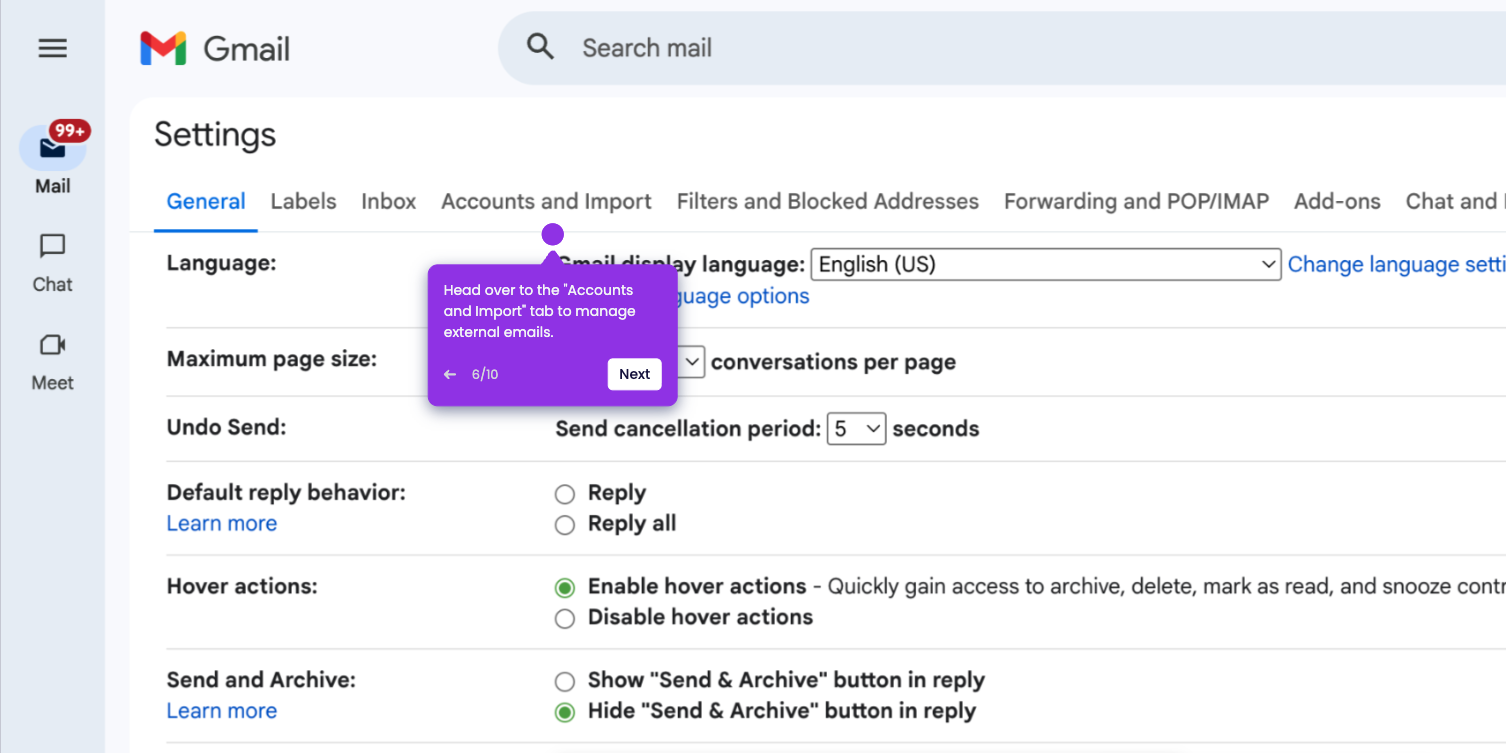Click the Gmail logo
This screenshot has width=1506, height=753.
coord(215,48)
